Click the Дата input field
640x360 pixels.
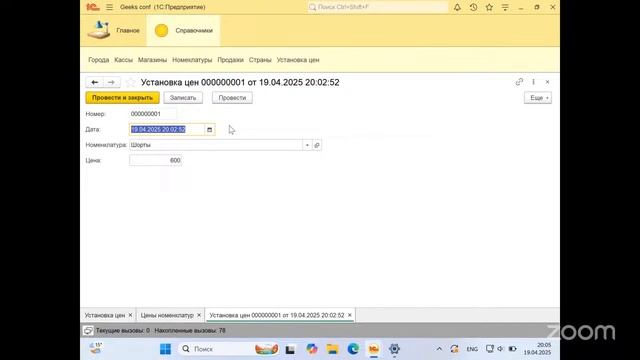(x=167, y=129)
